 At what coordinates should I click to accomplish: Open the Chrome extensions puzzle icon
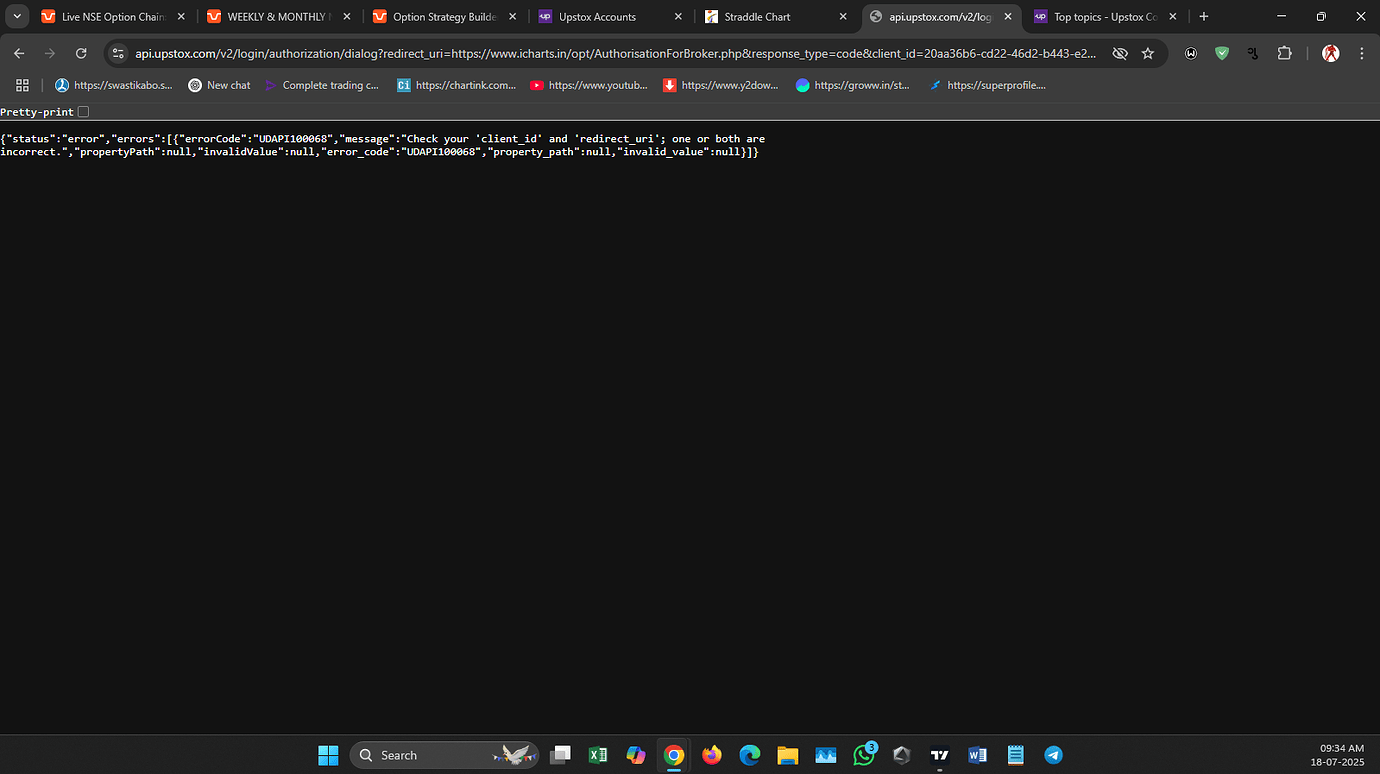(x=1284, y=53)
